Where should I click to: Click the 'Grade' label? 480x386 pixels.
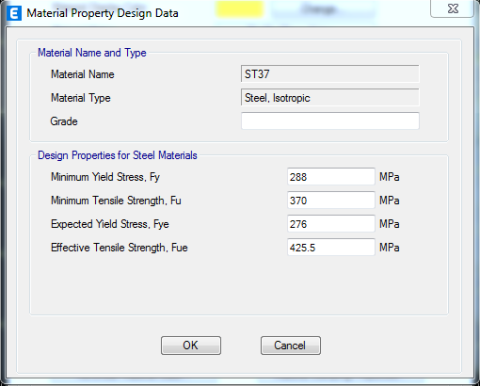(64, 121)
